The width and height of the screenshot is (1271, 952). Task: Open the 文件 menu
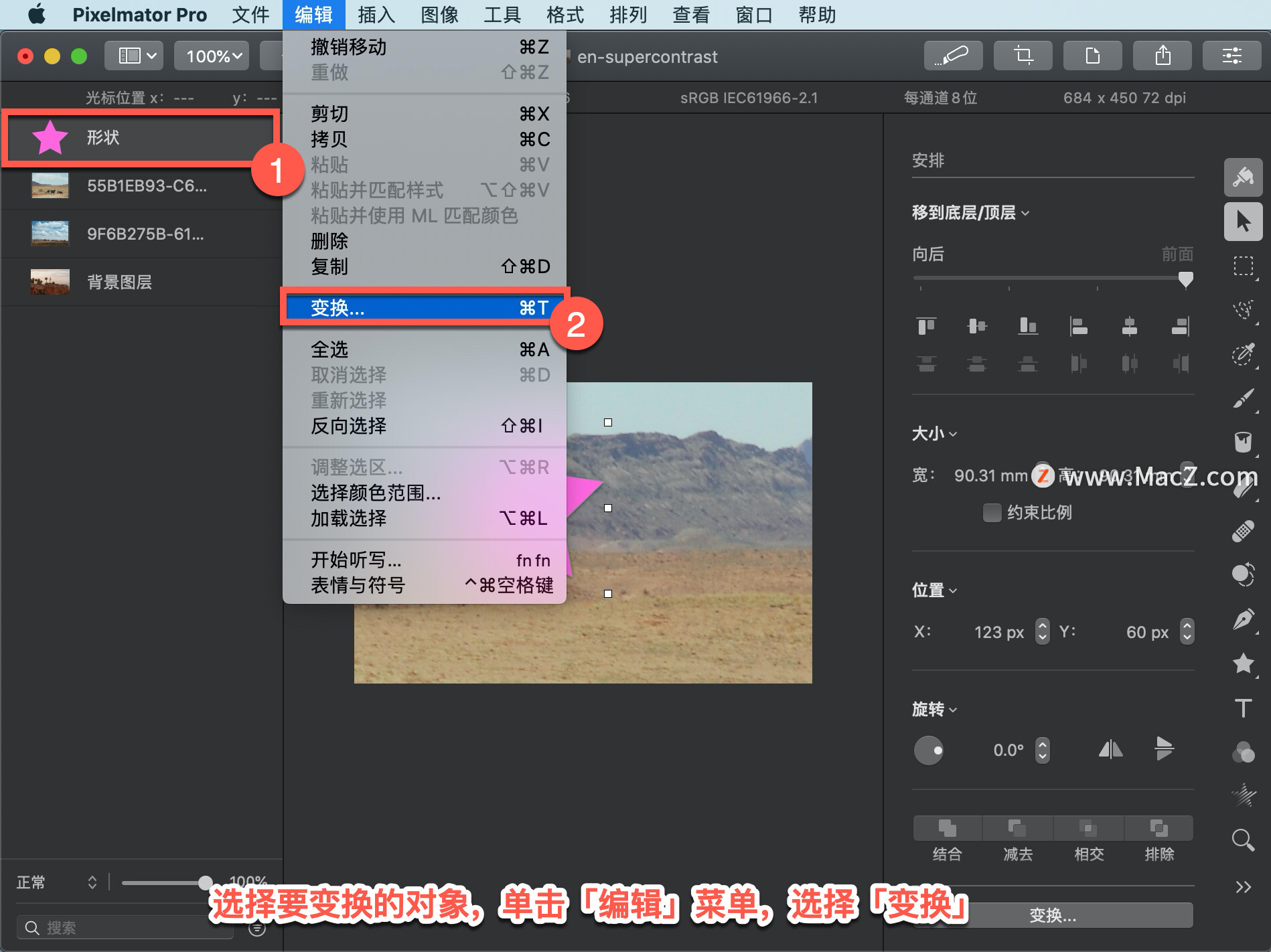(250, 15)
